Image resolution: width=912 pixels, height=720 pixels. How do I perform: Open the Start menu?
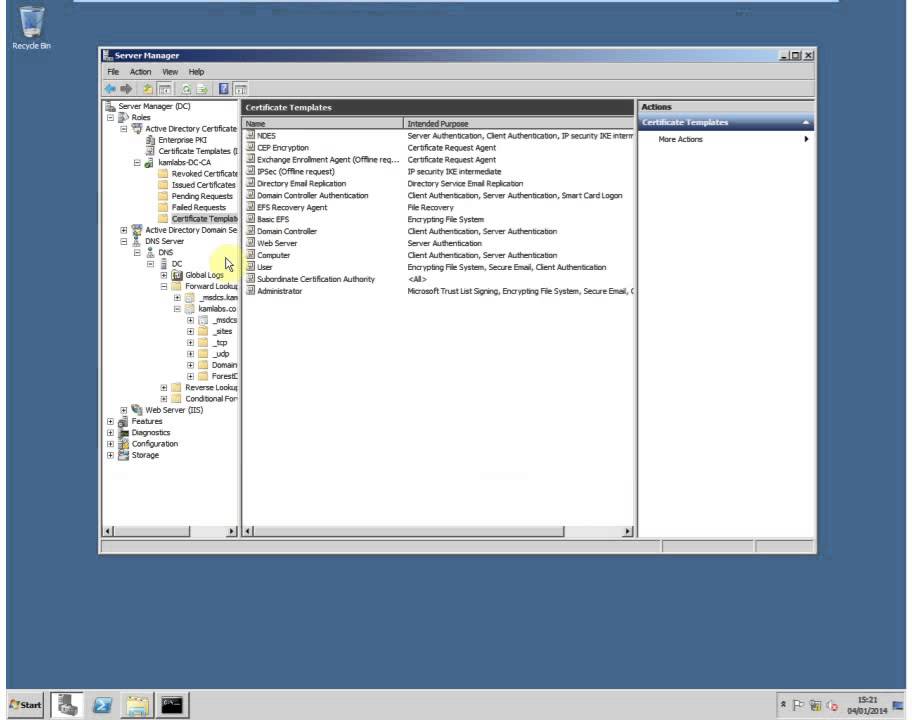tap(26, 705)
